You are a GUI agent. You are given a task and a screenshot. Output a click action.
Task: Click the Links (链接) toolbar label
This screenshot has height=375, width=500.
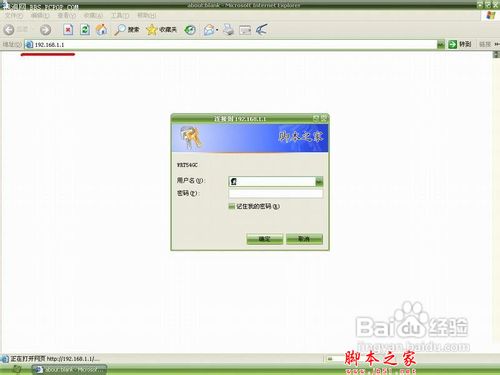pyautogui.click(x=485, y=44)
